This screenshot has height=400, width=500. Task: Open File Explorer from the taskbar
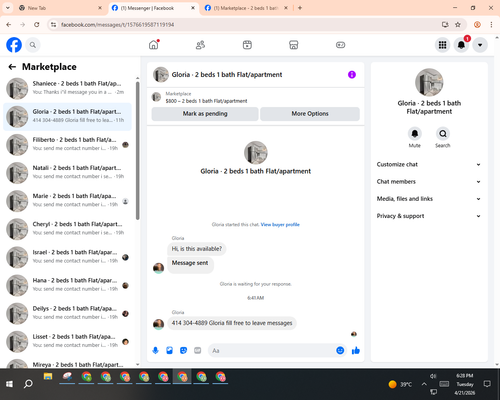(x=48, y=377)
